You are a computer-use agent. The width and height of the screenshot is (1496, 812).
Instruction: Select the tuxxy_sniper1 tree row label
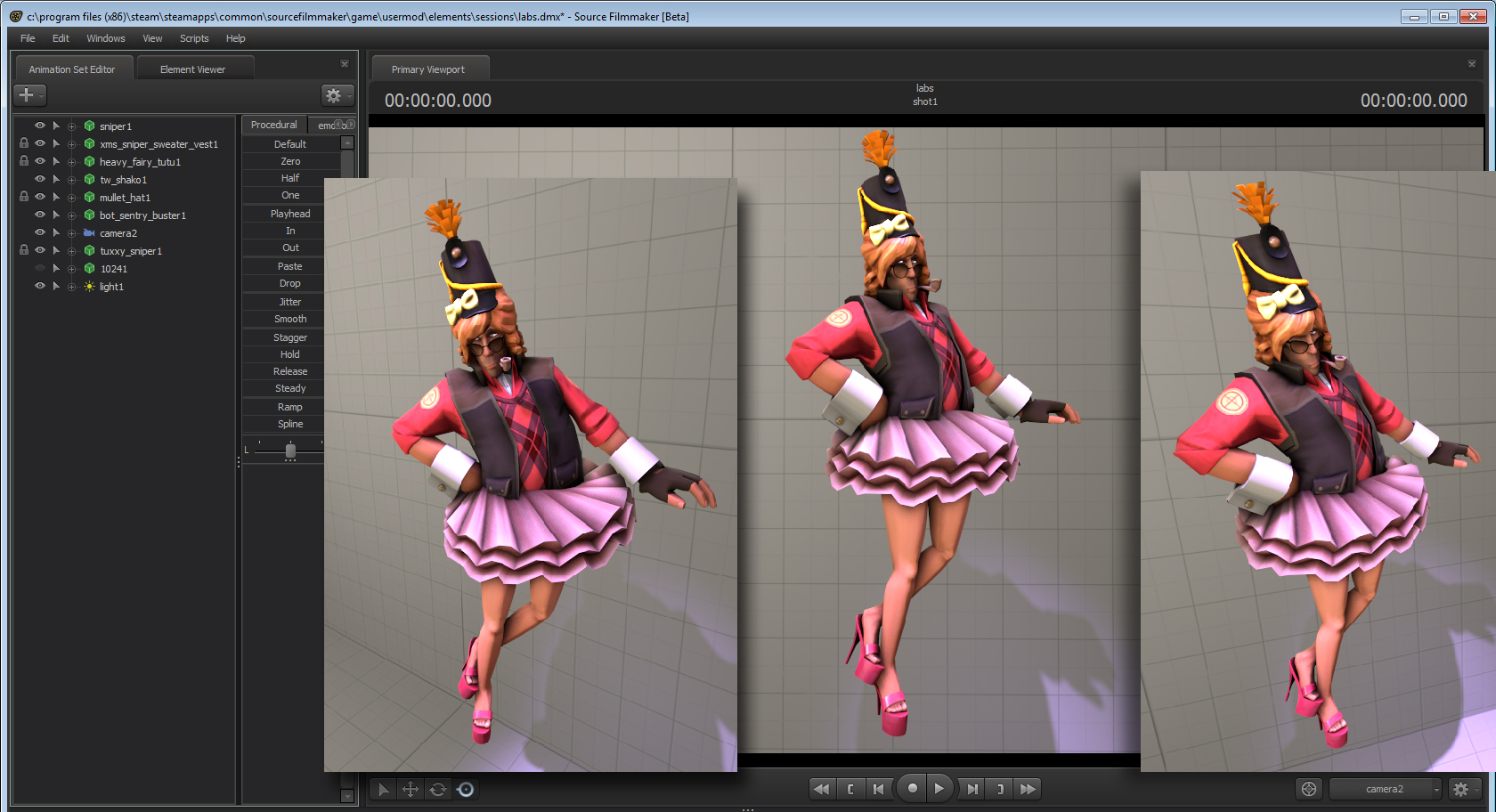pos(131,251)
